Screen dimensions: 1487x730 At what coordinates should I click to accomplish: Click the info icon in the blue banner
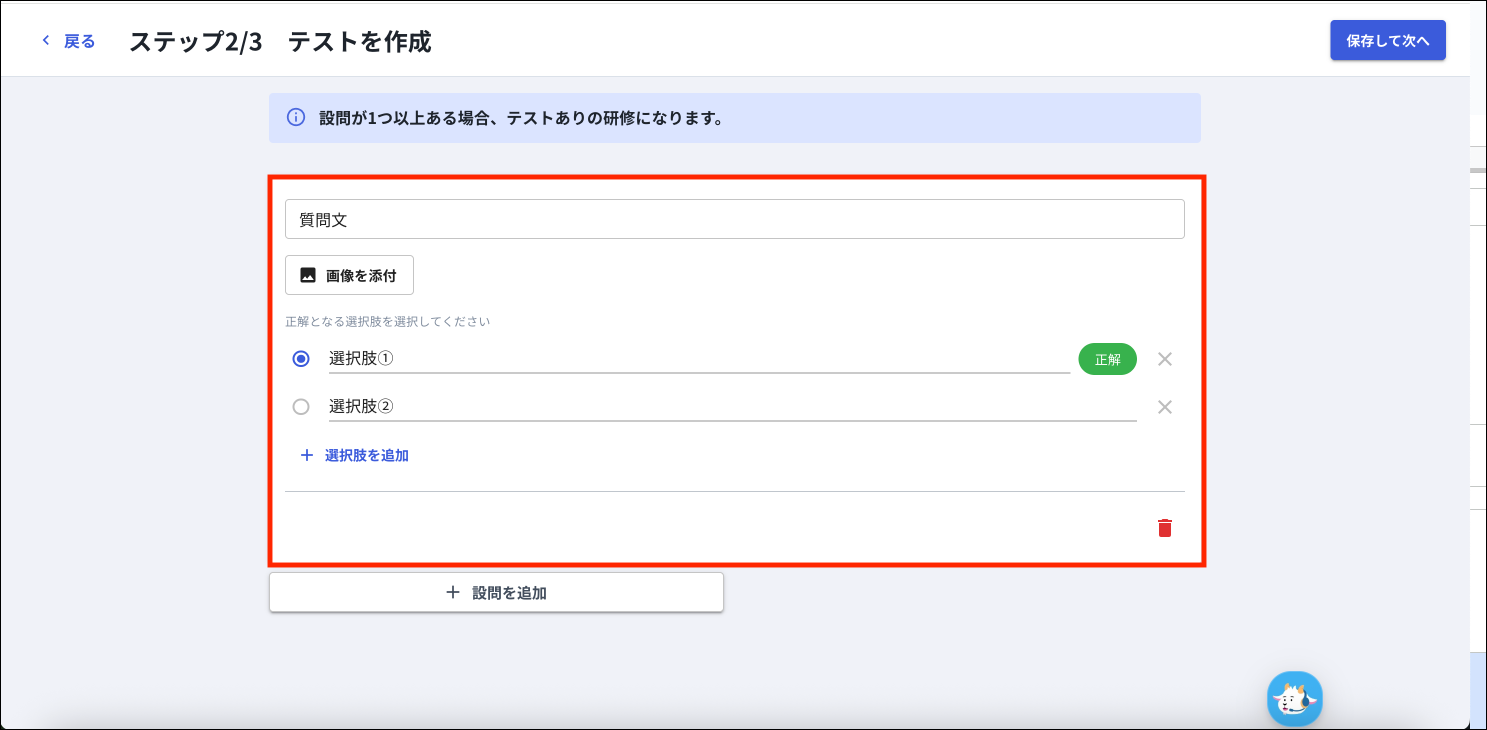coord(296,118)
